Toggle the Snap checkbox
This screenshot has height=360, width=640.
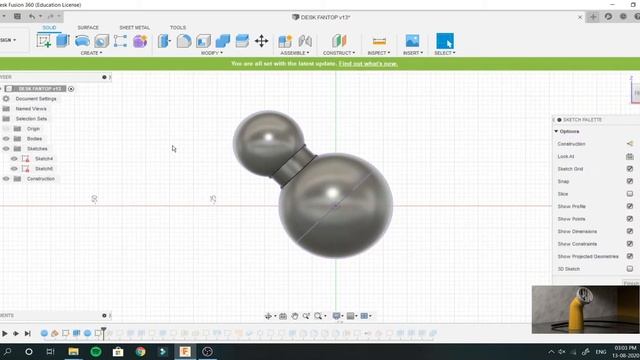(629, 181)
